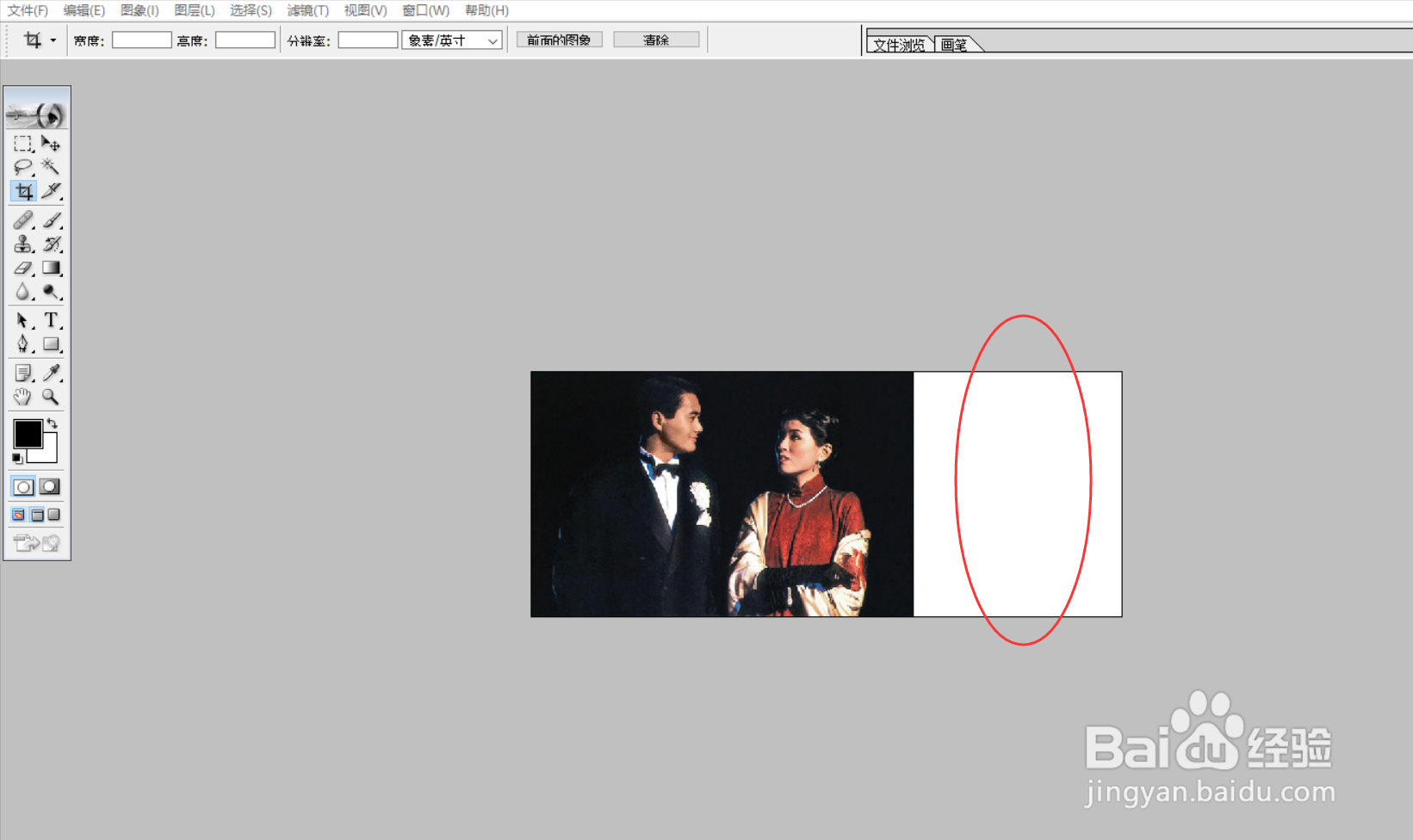This screenshot has width=1413, height=840.
Task: Switch to the 画笔 tab
Action: [x=954, y=45]
